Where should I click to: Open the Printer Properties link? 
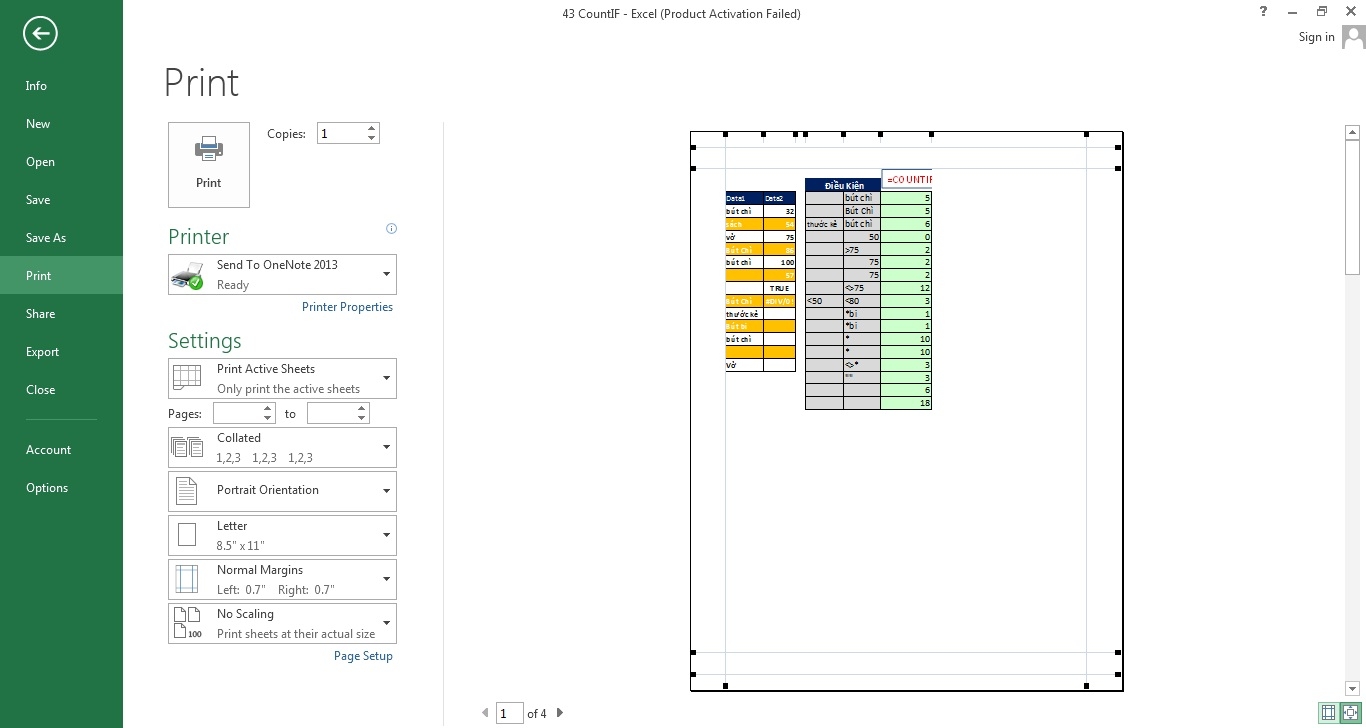click(347, 307)
